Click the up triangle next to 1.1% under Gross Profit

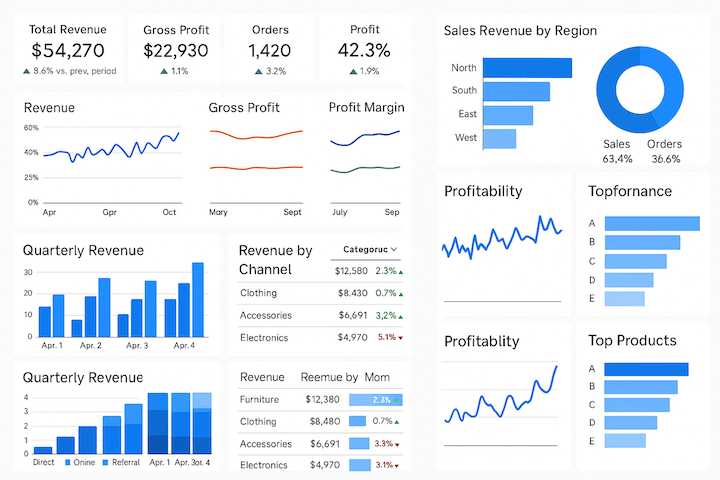[164, 71]
